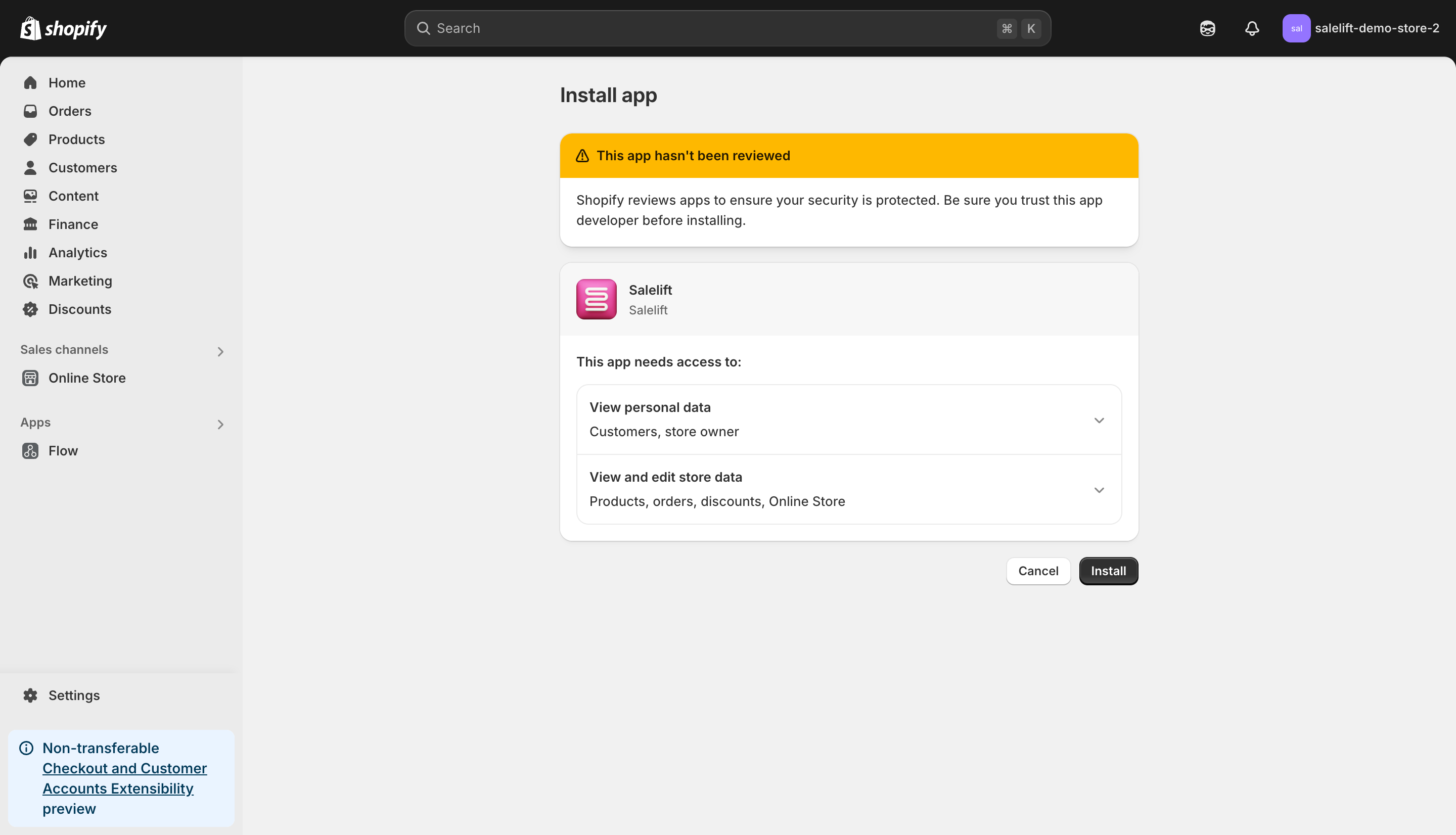The image size is (1456, 835).
Task: Click 'This app needs access to:' text
Action: pos(658,362)
